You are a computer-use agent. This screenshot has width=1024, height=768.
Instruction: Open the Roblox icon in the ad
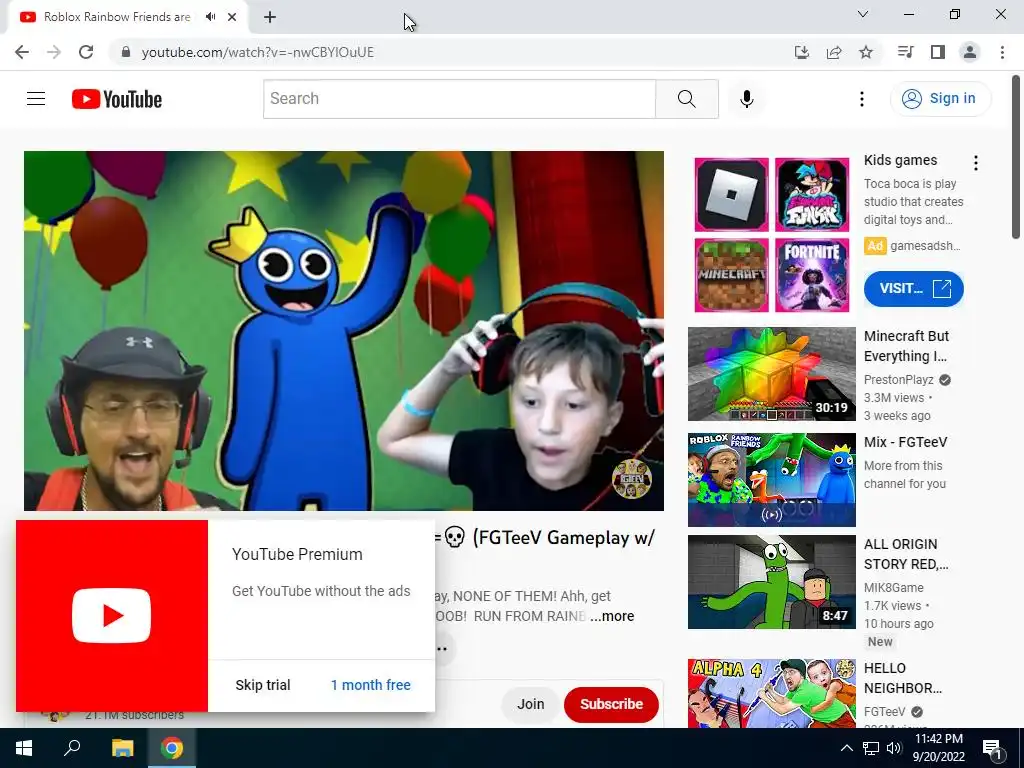[x=731, y=195]
